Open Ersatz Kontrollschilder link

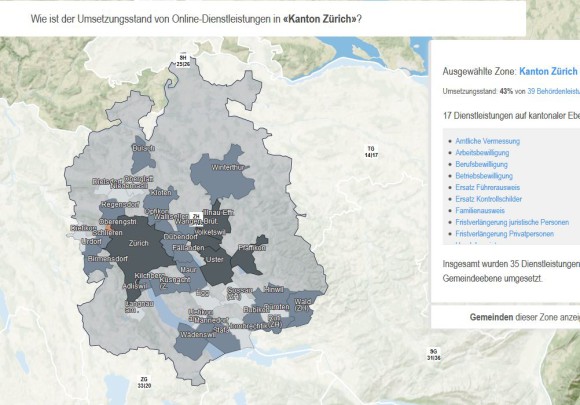(488, 199)
